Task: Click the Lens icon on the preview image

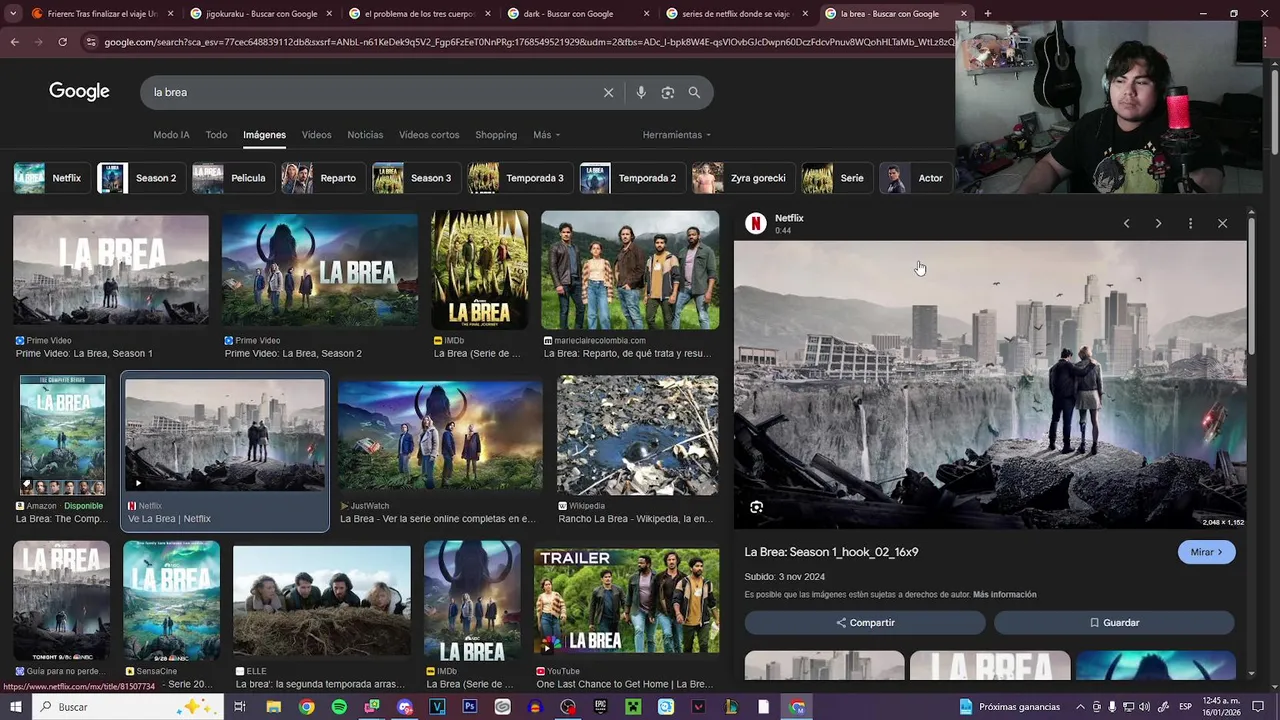Action: pyautogui.click(x=757, y=507)
